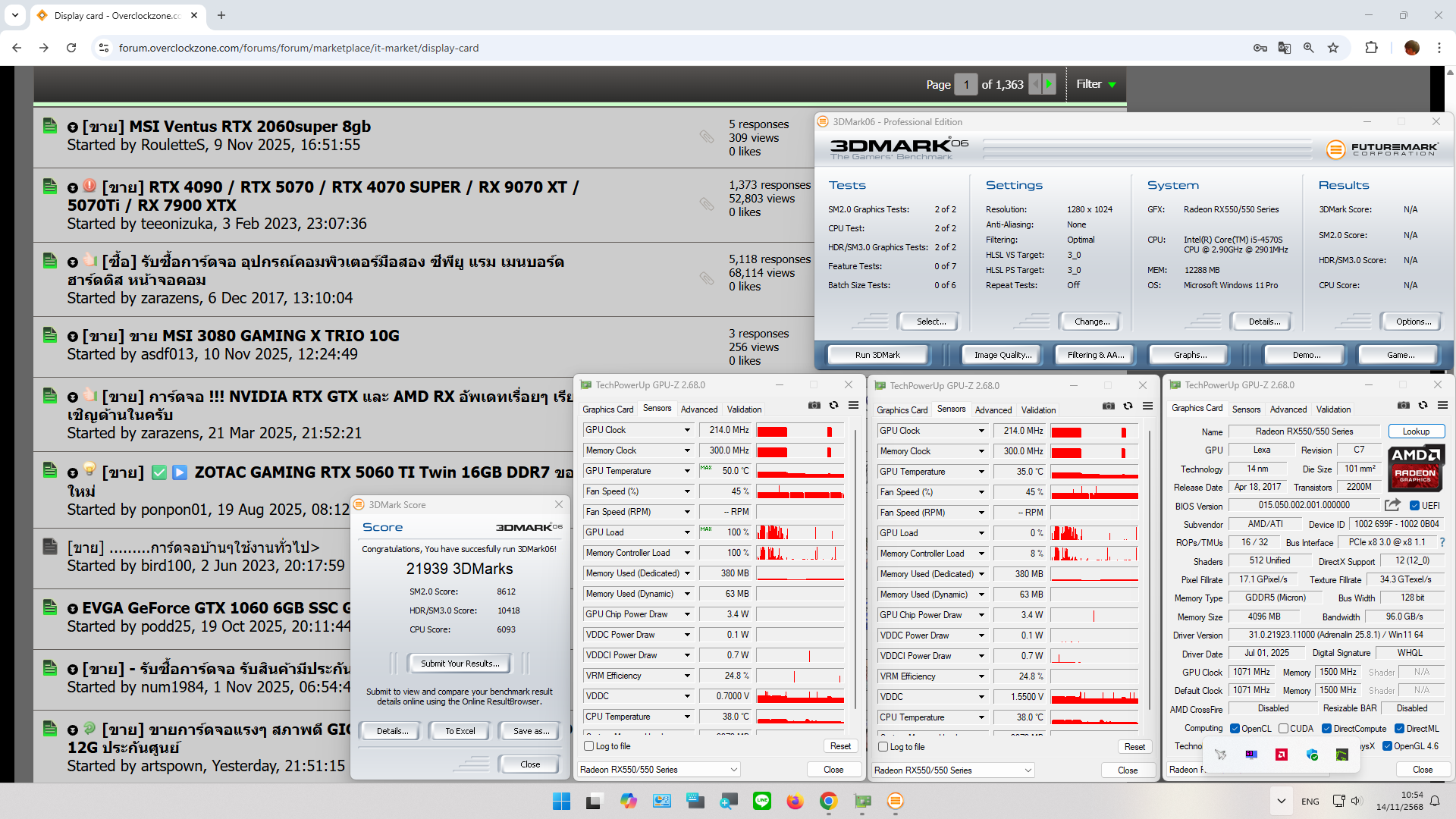Click the refresh icon in the middle GPU-Z window
Viewport: 1456px width, 819px height.
[x=1128, y=406]
